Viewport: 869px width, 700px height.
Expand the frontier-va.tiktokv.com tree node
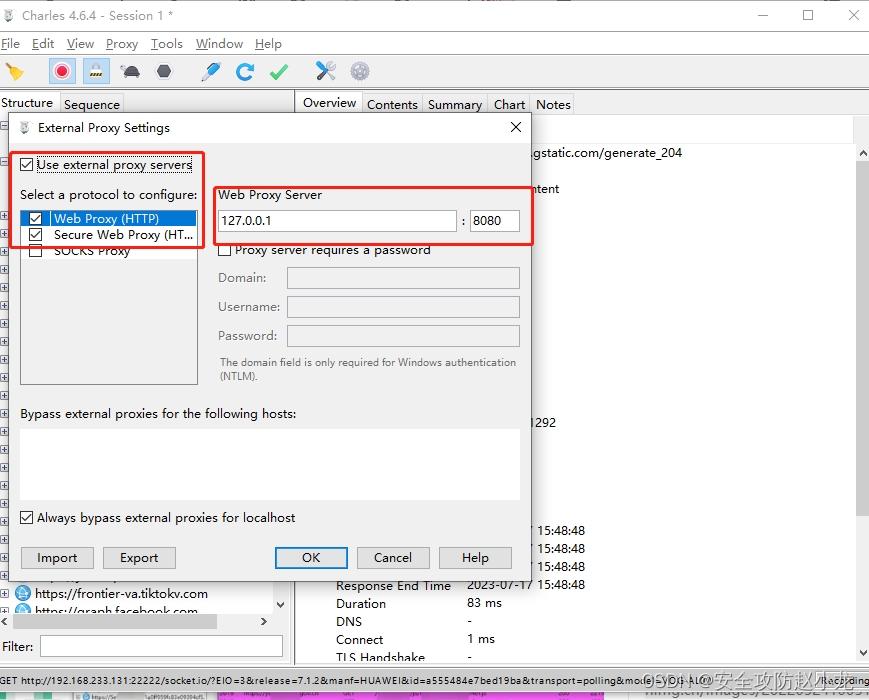(x=4, y=594)
